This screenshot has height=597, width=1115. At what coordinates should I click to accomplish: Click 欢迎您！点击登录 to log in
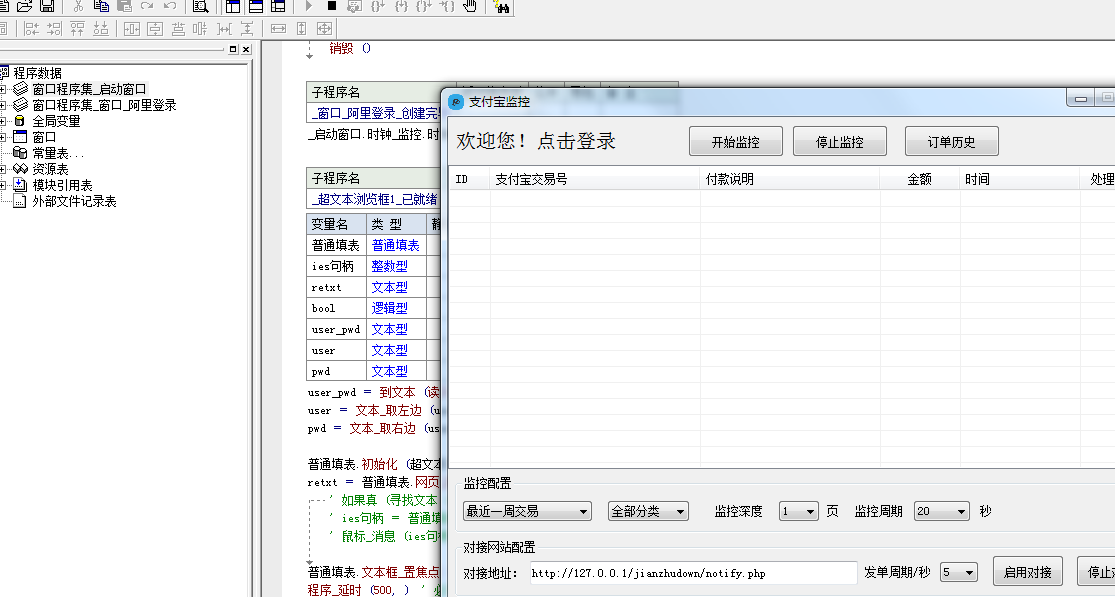point(536,141)
